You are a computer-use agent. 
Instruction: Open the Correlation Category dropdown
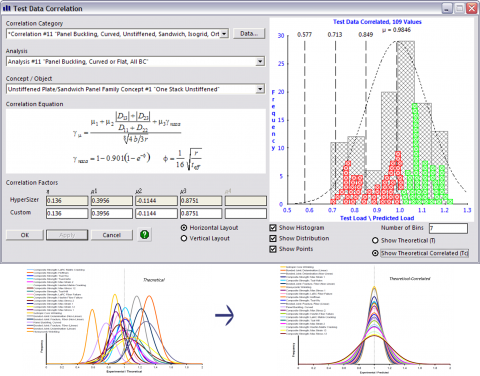pos(224,34)
